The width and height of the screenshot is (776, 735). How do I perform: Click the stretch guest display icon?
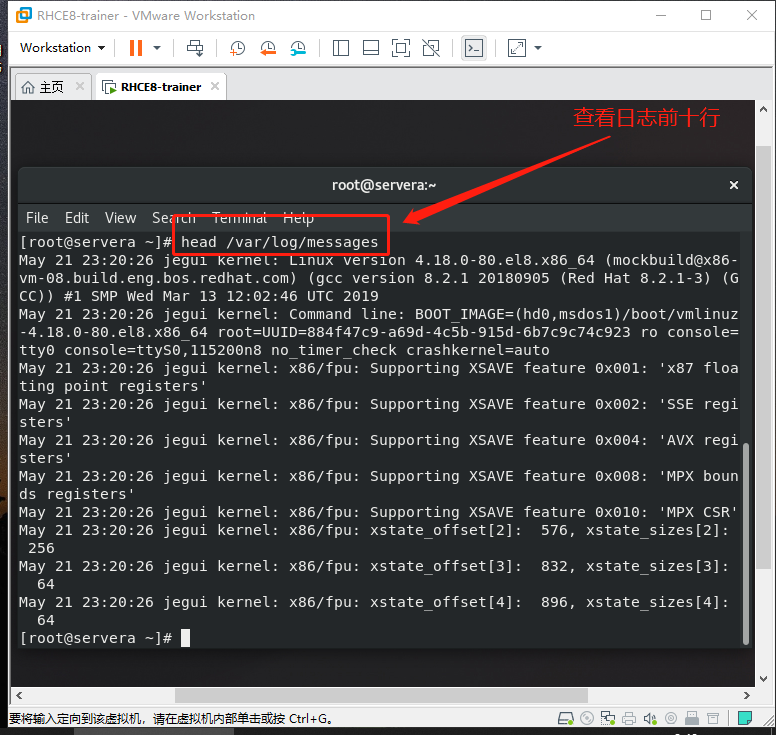(517, 48)
